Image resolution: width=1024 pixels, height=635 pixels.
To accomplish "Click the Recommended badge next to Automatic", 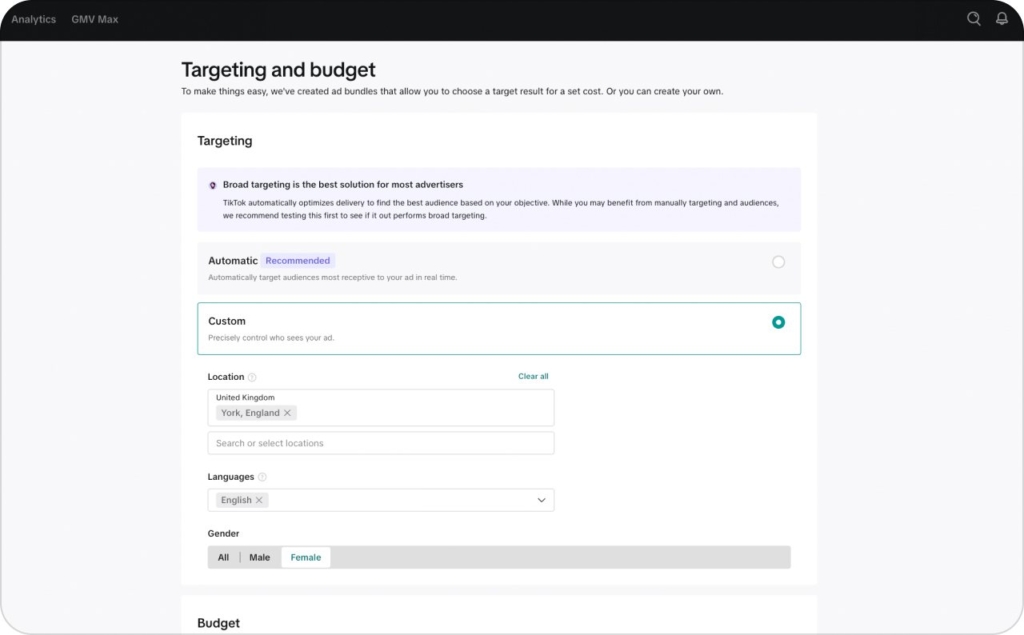I will tap(297, 260).
